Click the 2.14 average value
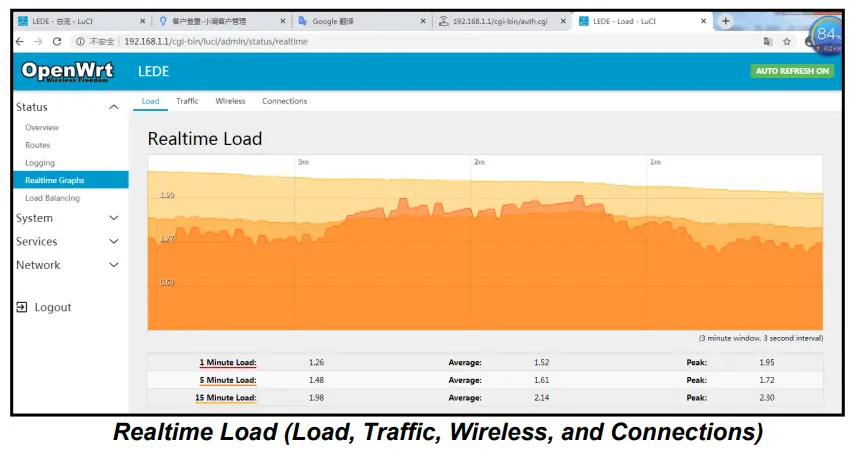The image size is (854, 460). click(x=541, y=398)
